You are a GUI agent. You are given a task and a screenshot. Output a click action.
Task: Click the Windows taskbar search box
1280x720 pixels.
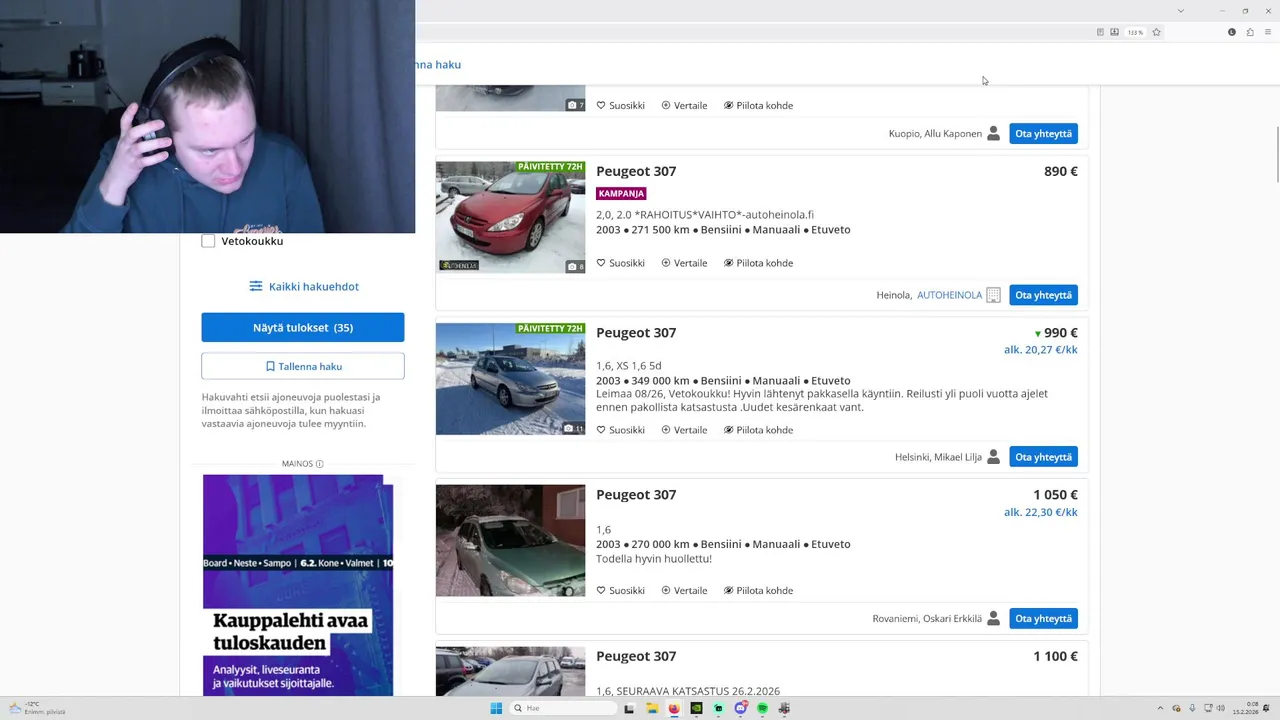pos(562,708)
